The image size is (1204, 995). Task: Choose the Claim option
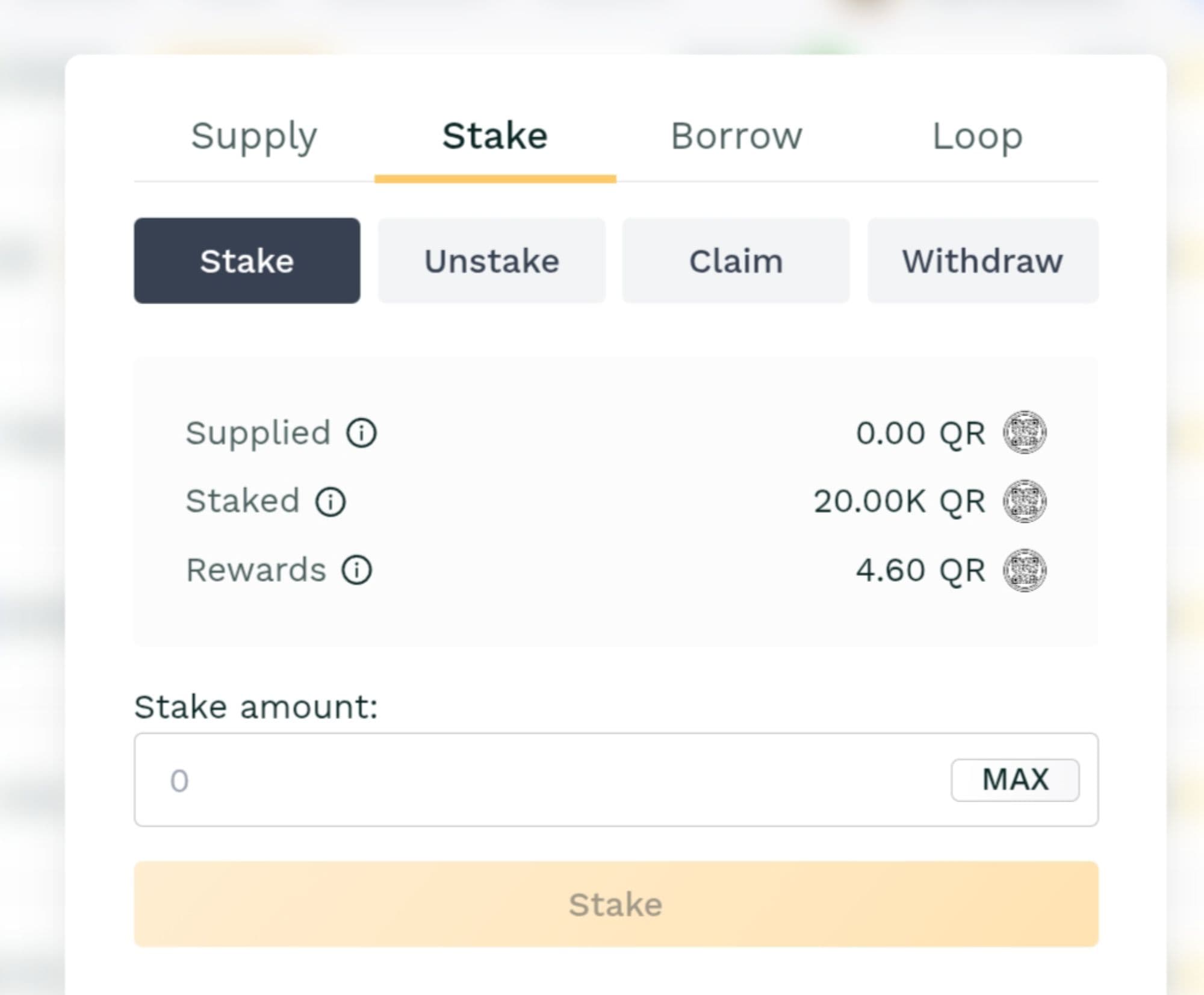[736, 261]
